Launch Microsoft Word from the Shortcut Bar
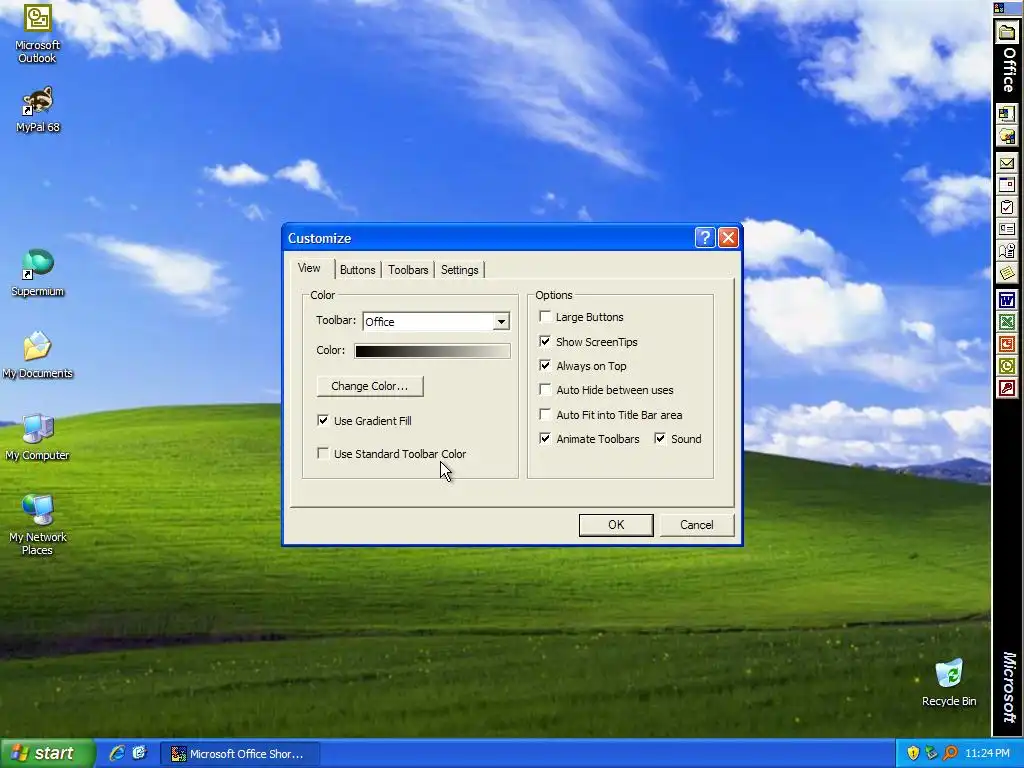This screenshot has height=768, width=1024. (1007, 300)
